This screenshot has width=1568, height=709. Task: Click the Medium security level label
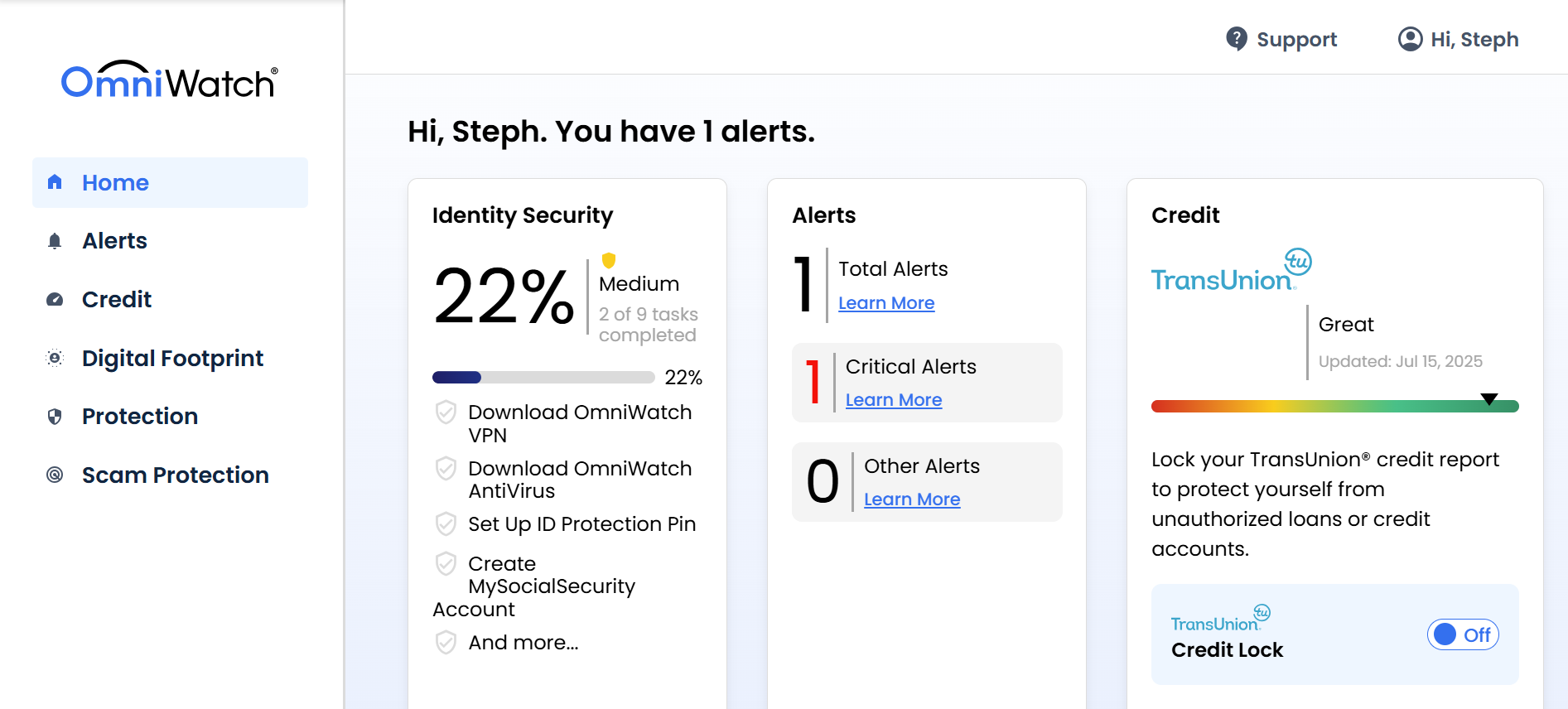tap(639, 284)
